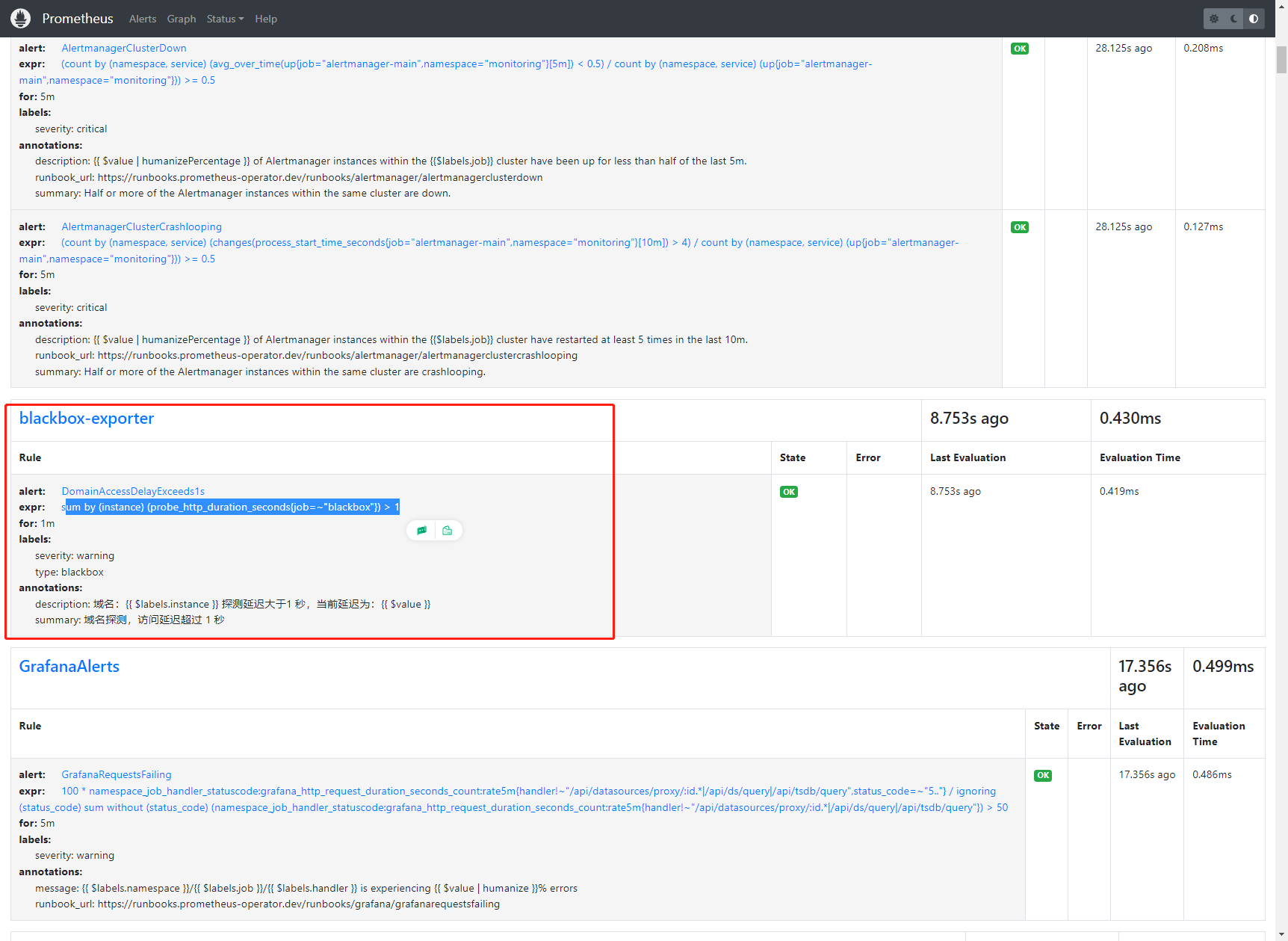Screen dimensions: 1288x941
Task: Click the "0.419ms" evaluation time
Action: [1119, 492]
